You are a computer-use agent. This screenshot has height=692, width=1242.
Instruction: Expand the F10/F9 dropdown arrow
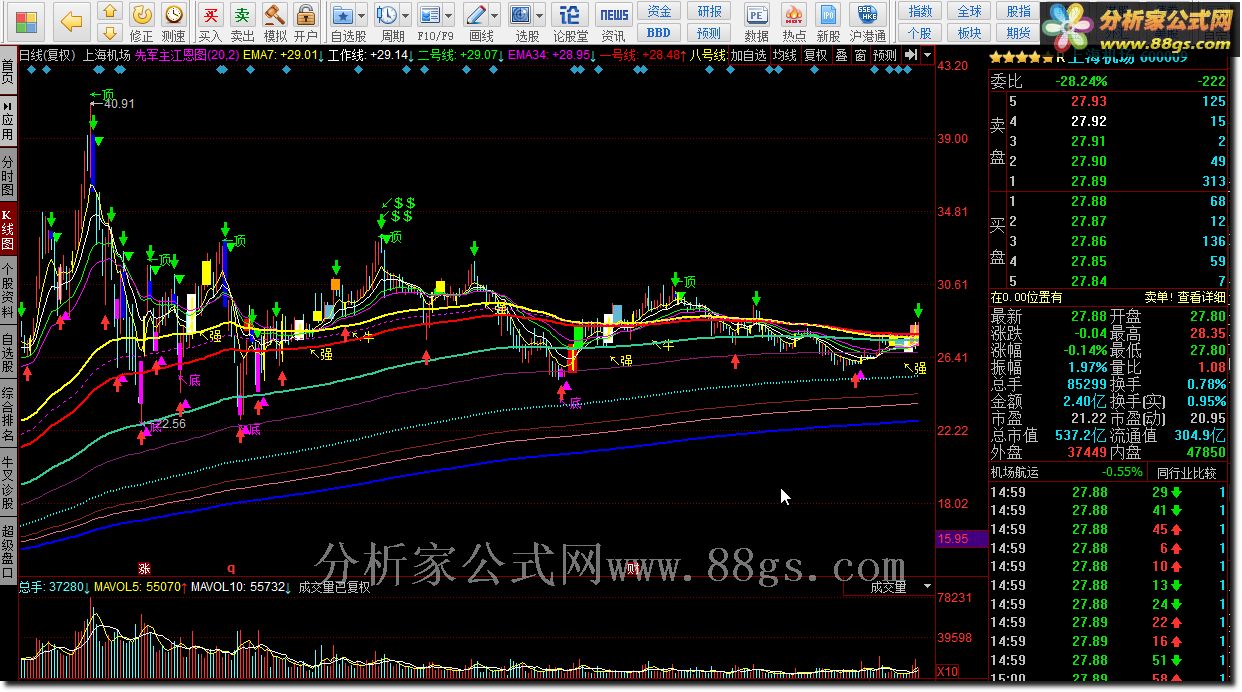[x=449, y=15]
